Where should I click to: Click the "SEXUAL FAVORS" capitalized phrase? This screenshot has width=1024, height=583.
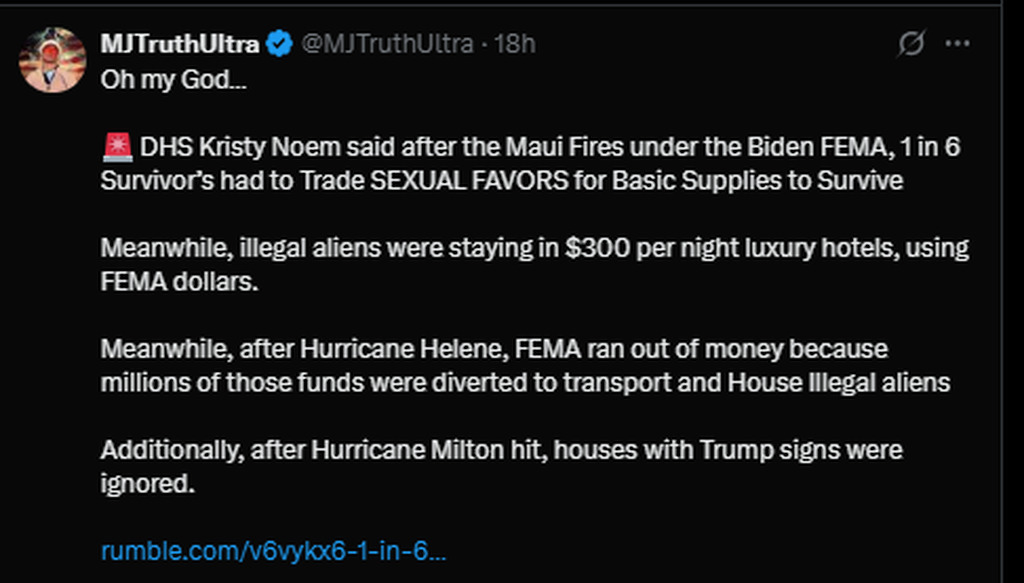(x=469, y=180)
